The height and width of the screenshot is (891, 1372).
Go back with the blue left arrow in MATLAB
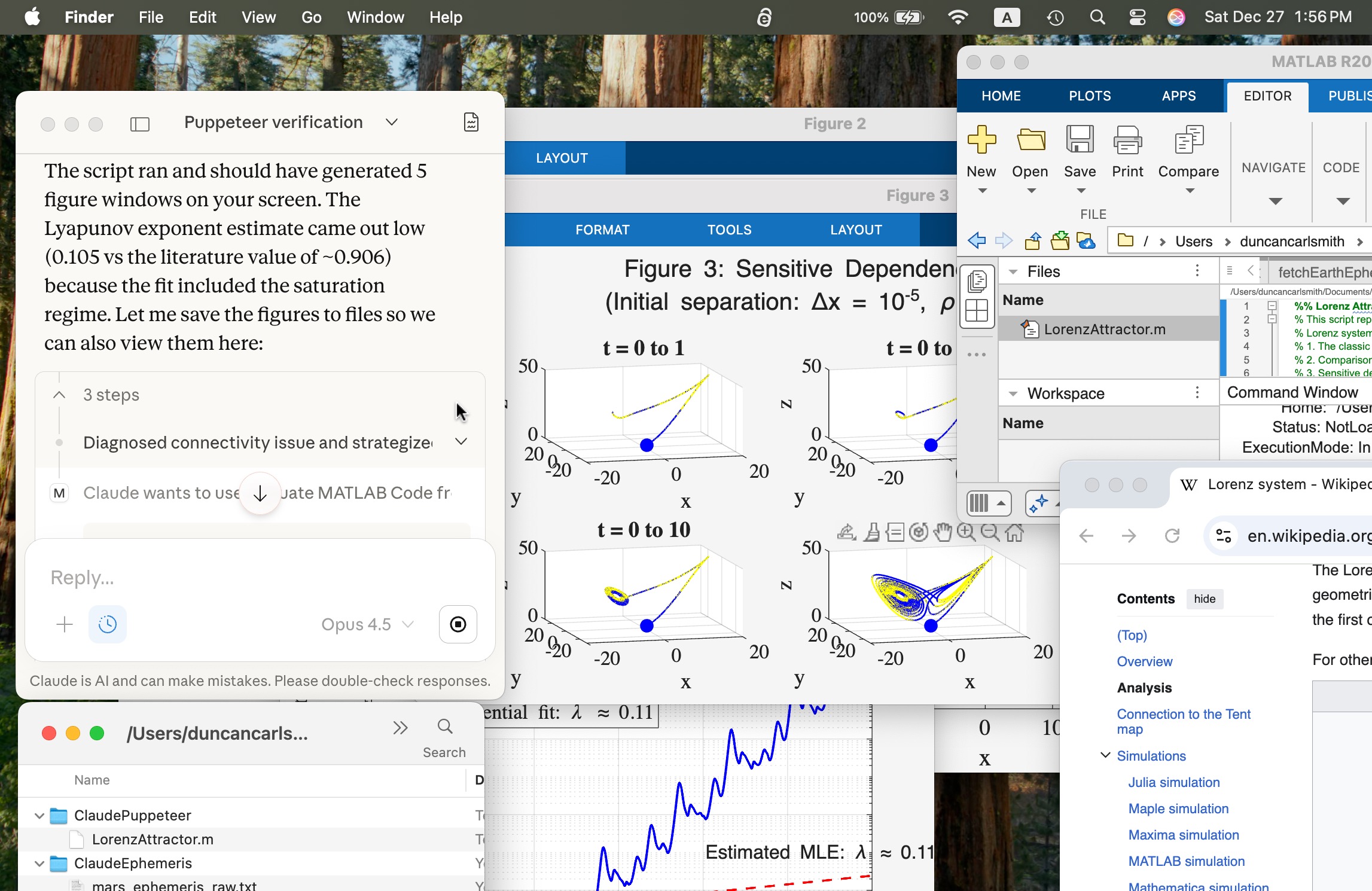[977, 241]
